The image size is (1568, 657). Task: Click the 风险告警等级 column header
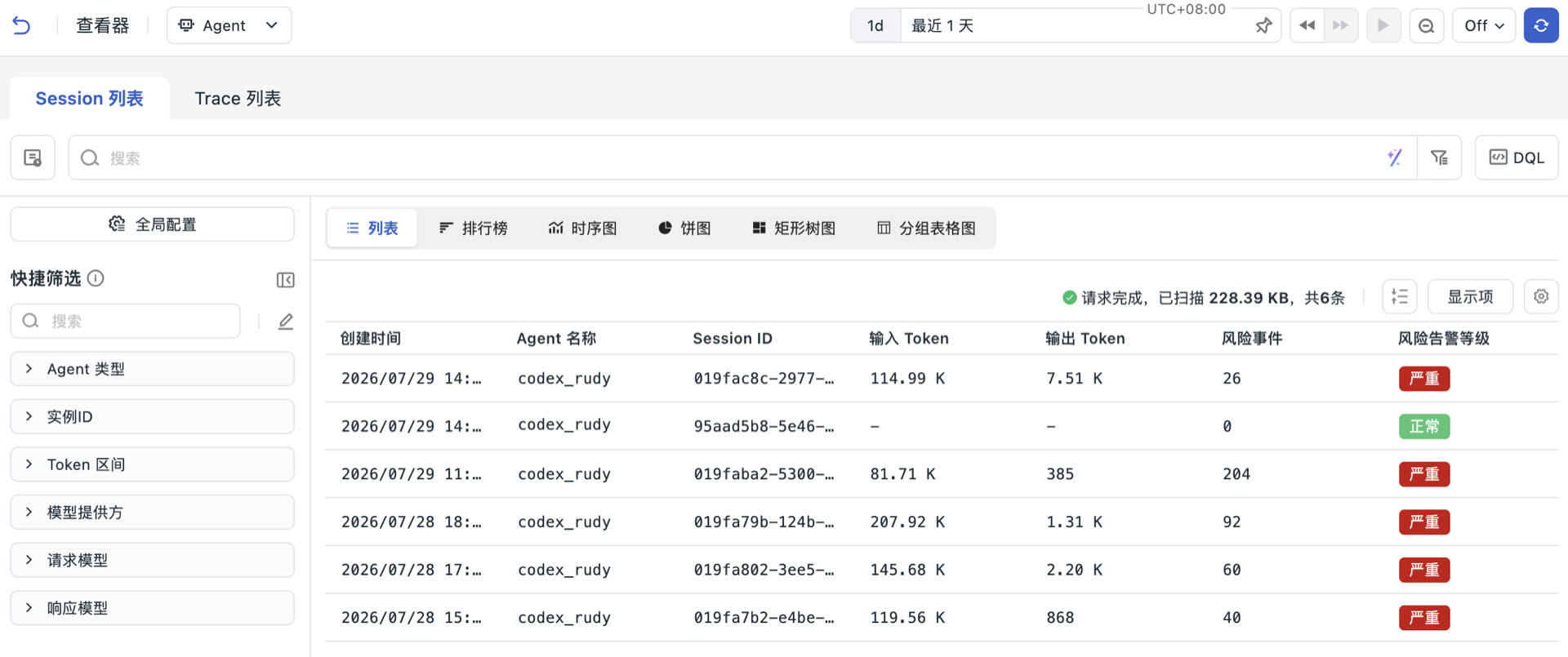point(1444,338)
